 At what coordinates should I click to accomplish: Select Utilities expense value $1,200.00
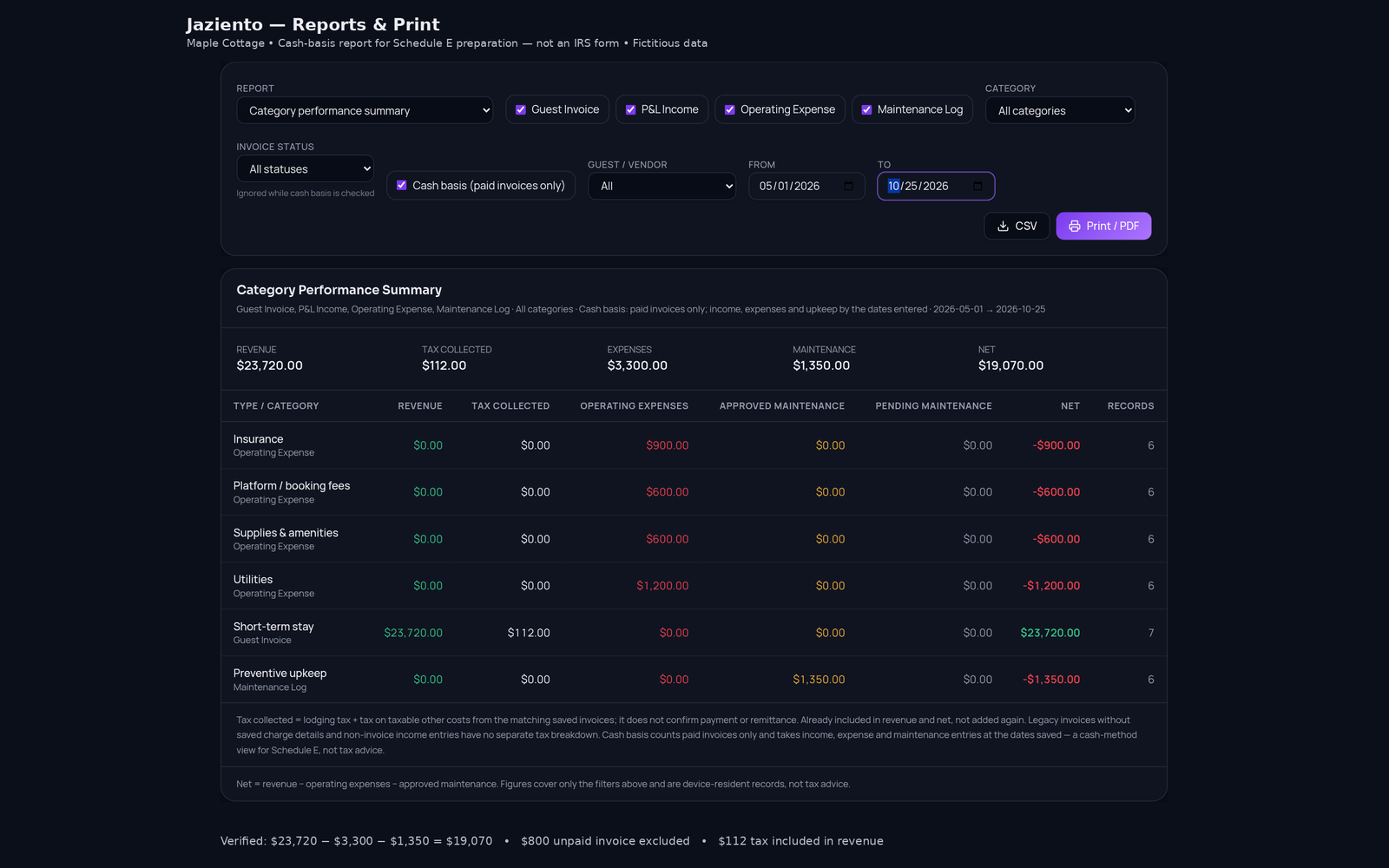pos(662,586)
